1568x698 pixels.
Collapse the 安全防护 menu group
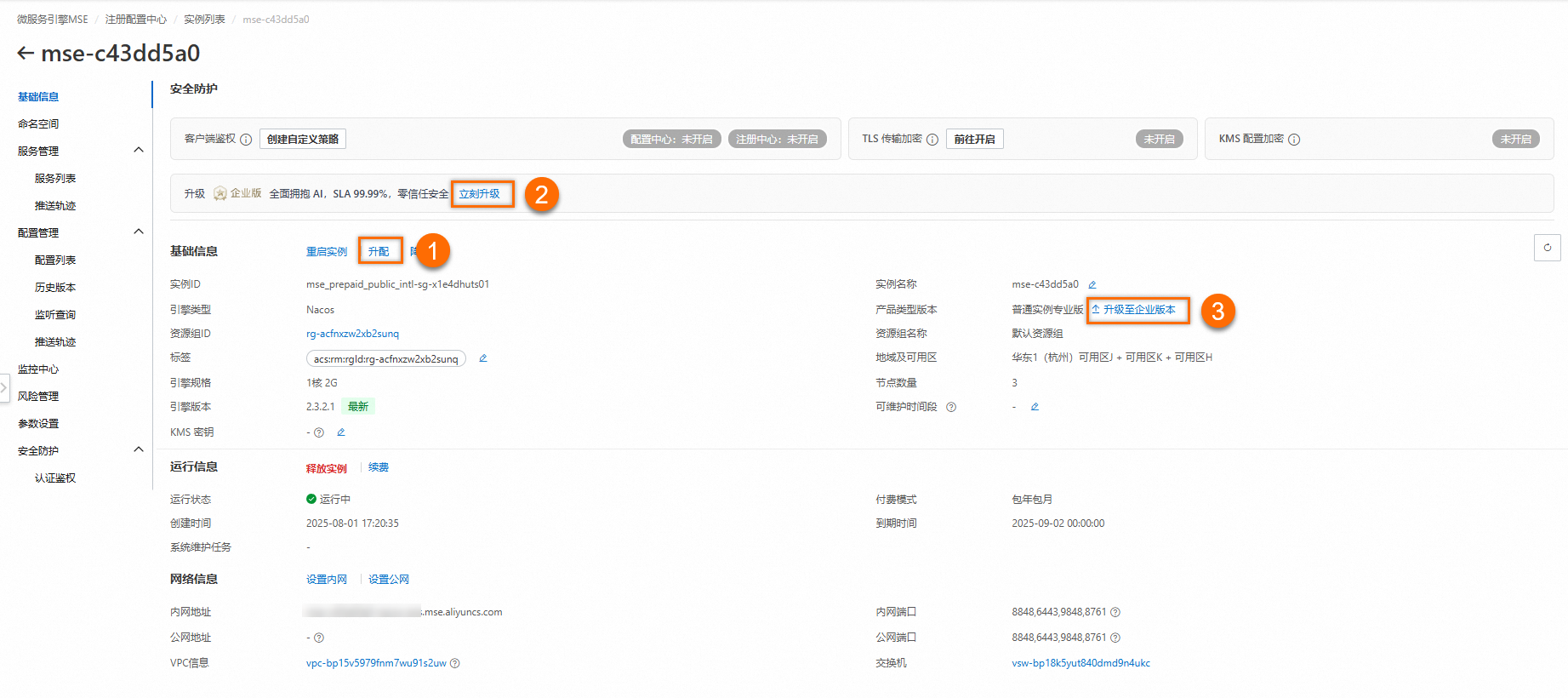(139, 450)
